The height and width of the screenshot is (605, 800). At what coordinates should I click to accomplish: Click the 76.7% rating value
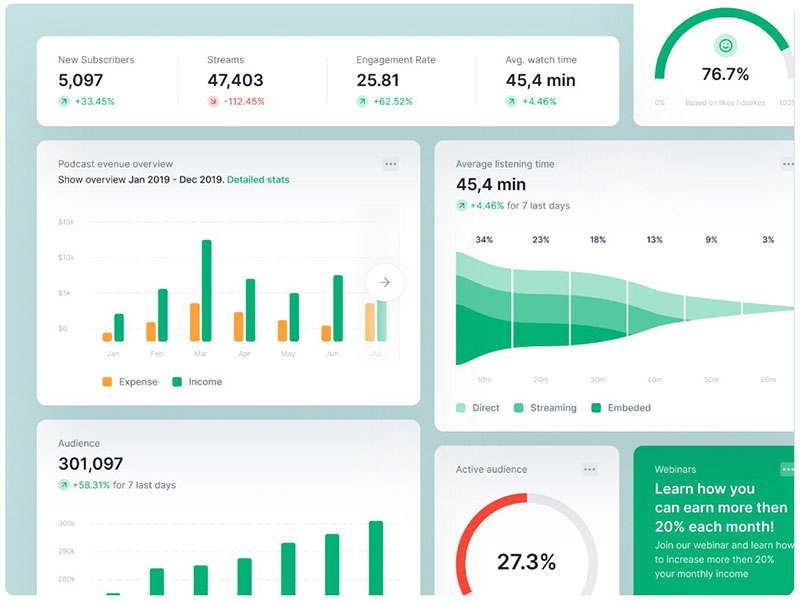point(725,74)
